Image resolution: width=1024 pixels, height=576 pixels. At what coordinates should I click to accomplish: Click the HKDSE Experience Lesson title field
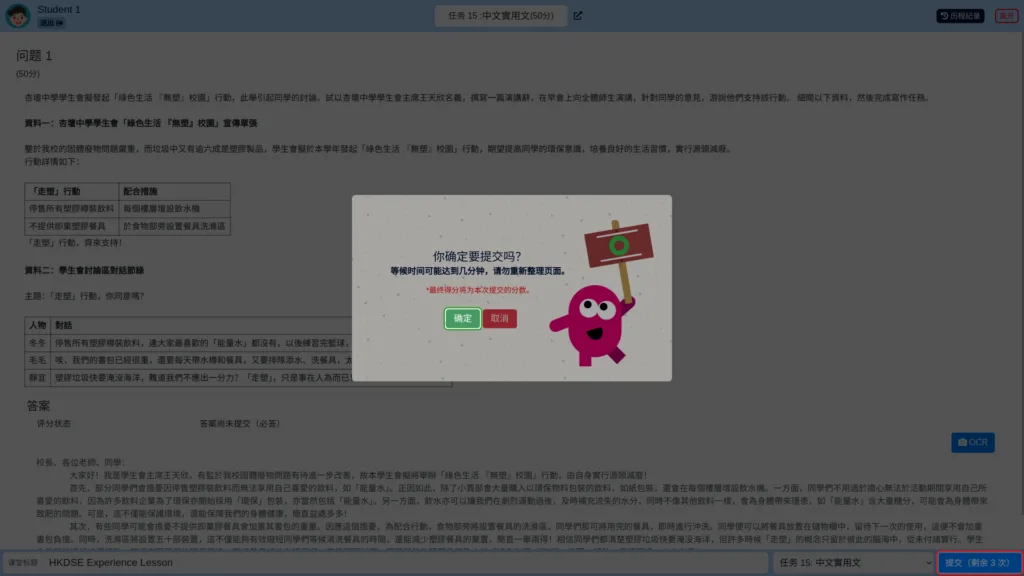(x=406, y=562)
